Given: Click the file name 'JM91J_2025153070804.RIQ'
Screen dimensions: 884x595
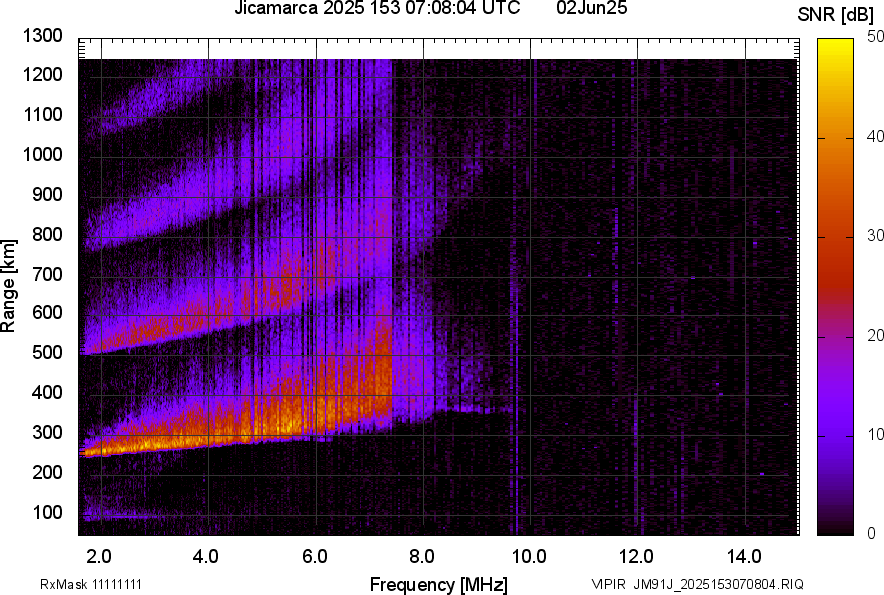Looking at the screenshot, I should tap(718, 584).
